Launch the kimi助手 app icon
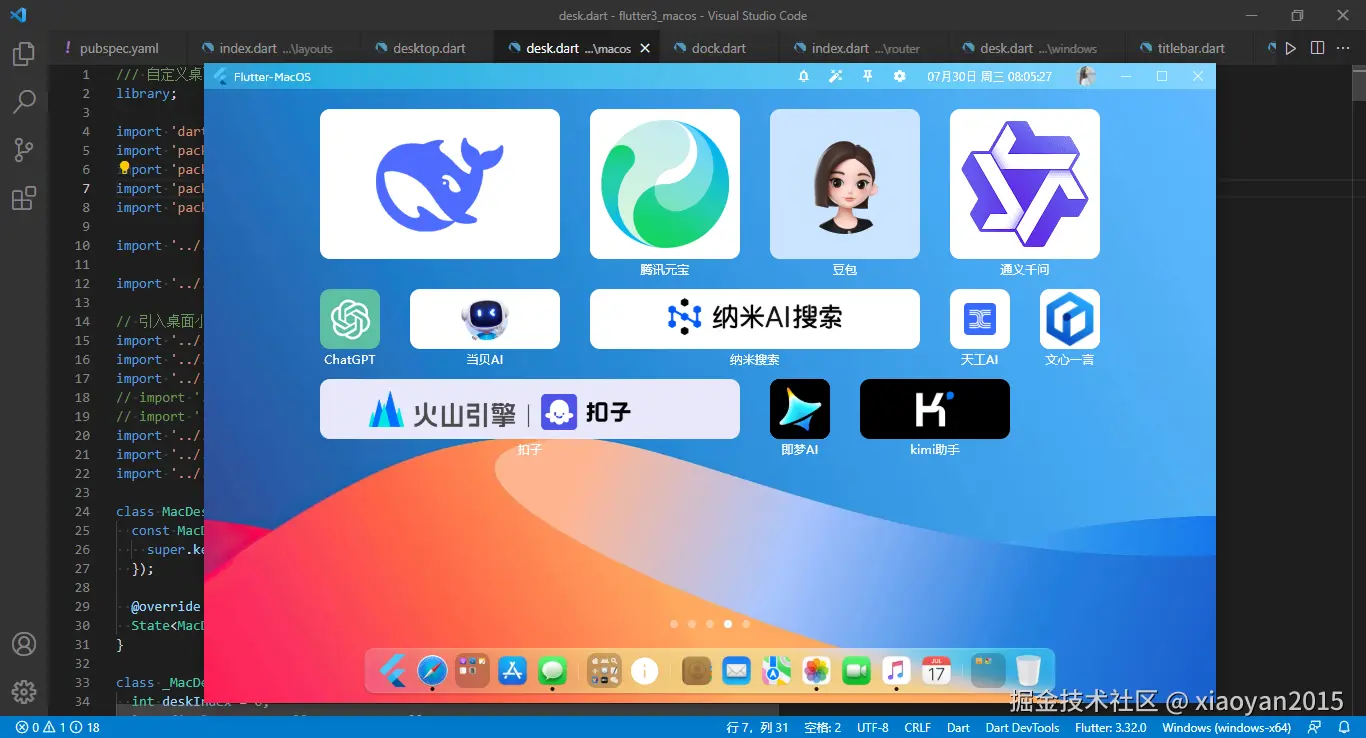The height and width of the screenshot is (738, 1366). (x=934, y=408)
